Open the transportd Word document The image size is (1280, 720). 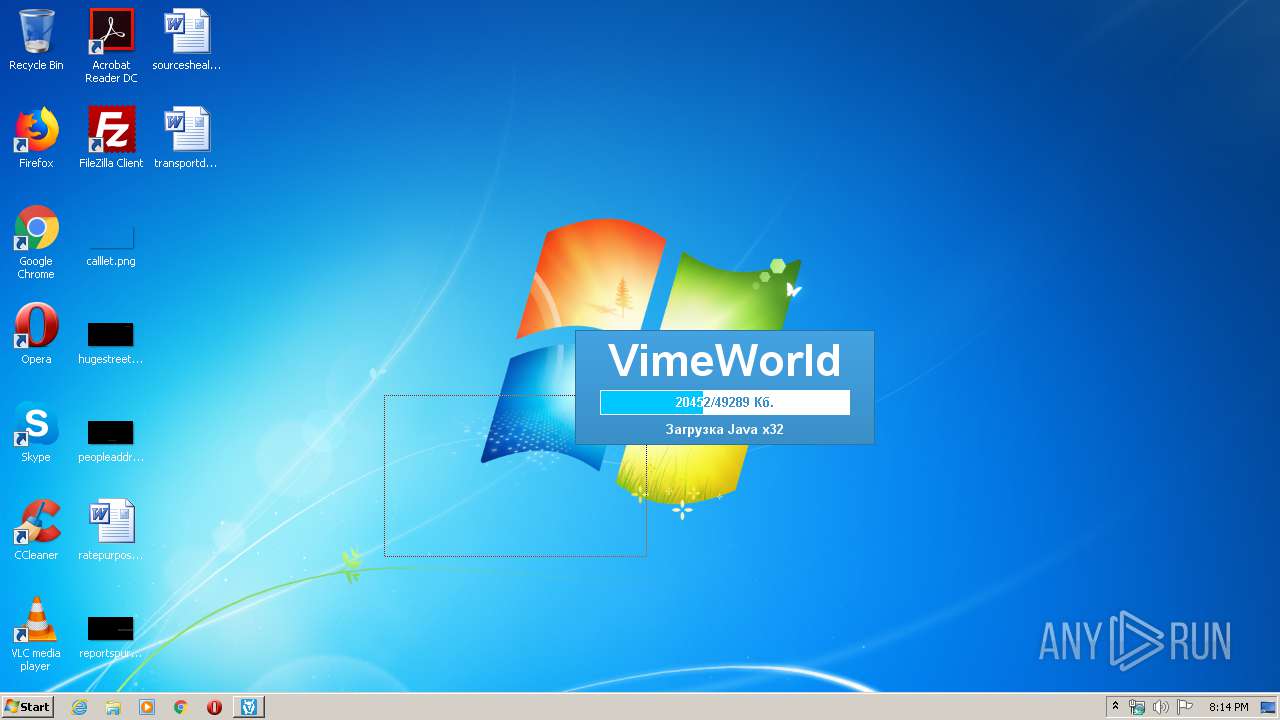coord(187,138)
